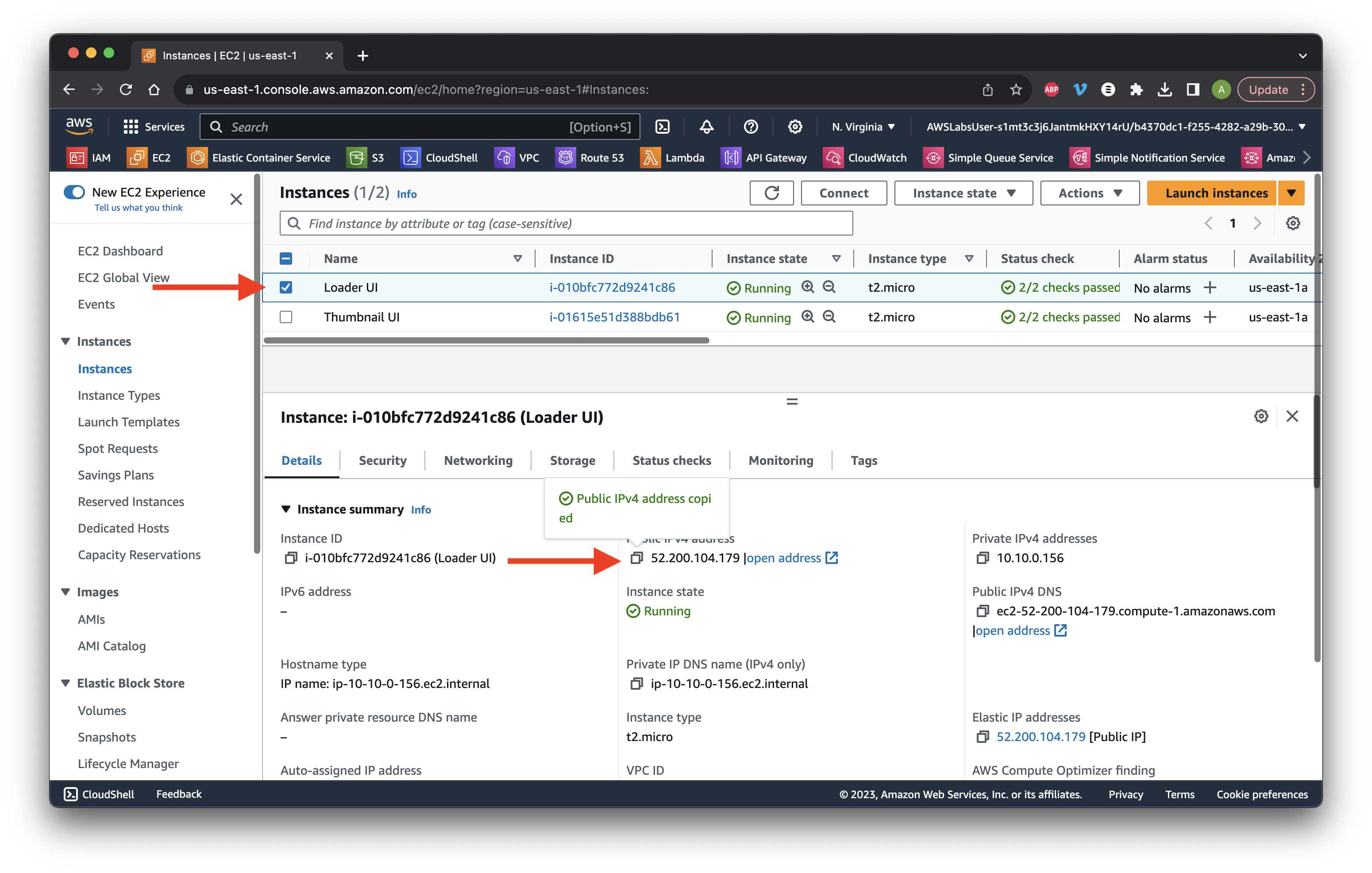The image size is (1372, 873).
Task: Open Volumes in the sidebar
Action: click(x=101, y=710)
